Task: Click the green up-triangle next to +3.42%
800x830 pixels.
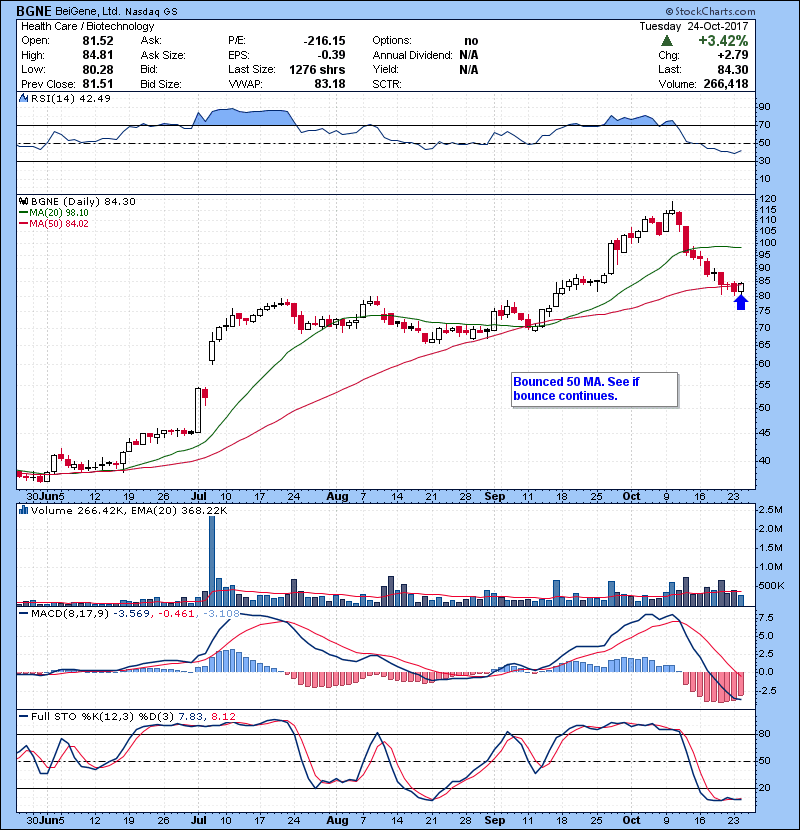Action: (667, 41)
